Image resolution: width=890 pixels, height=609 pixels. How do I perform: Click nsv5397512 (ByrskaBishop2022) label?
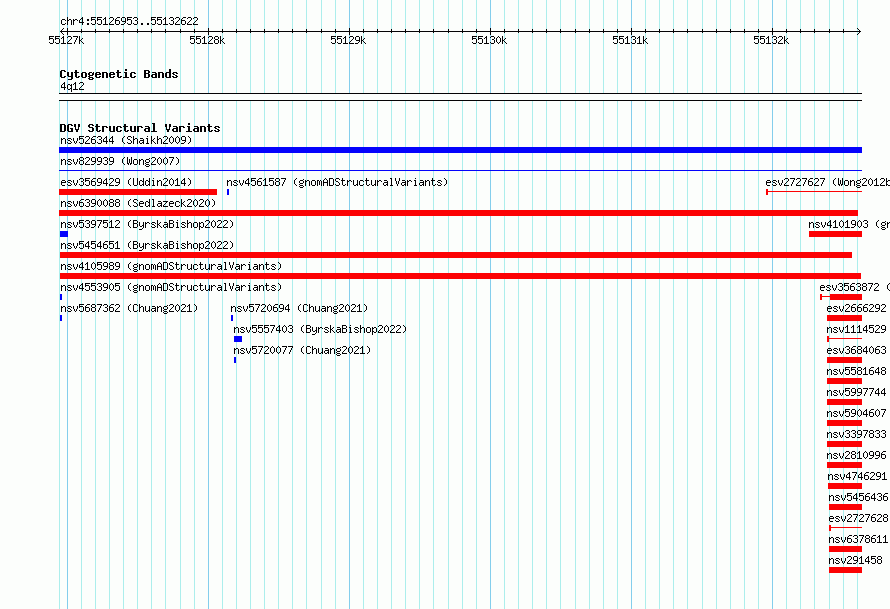(x=147, y=224)
